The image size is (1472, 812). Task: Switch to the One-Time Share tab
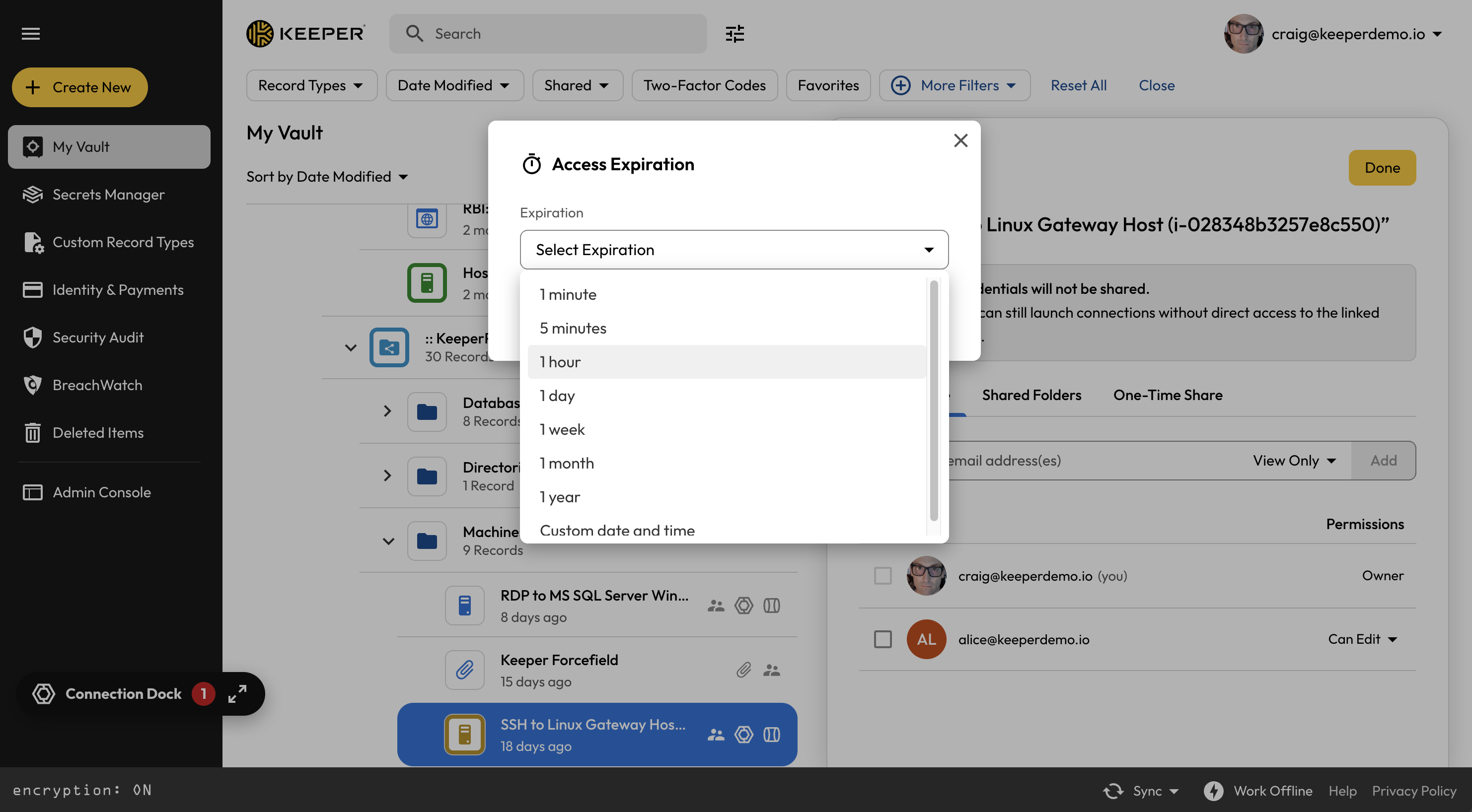coord(1168,395)
